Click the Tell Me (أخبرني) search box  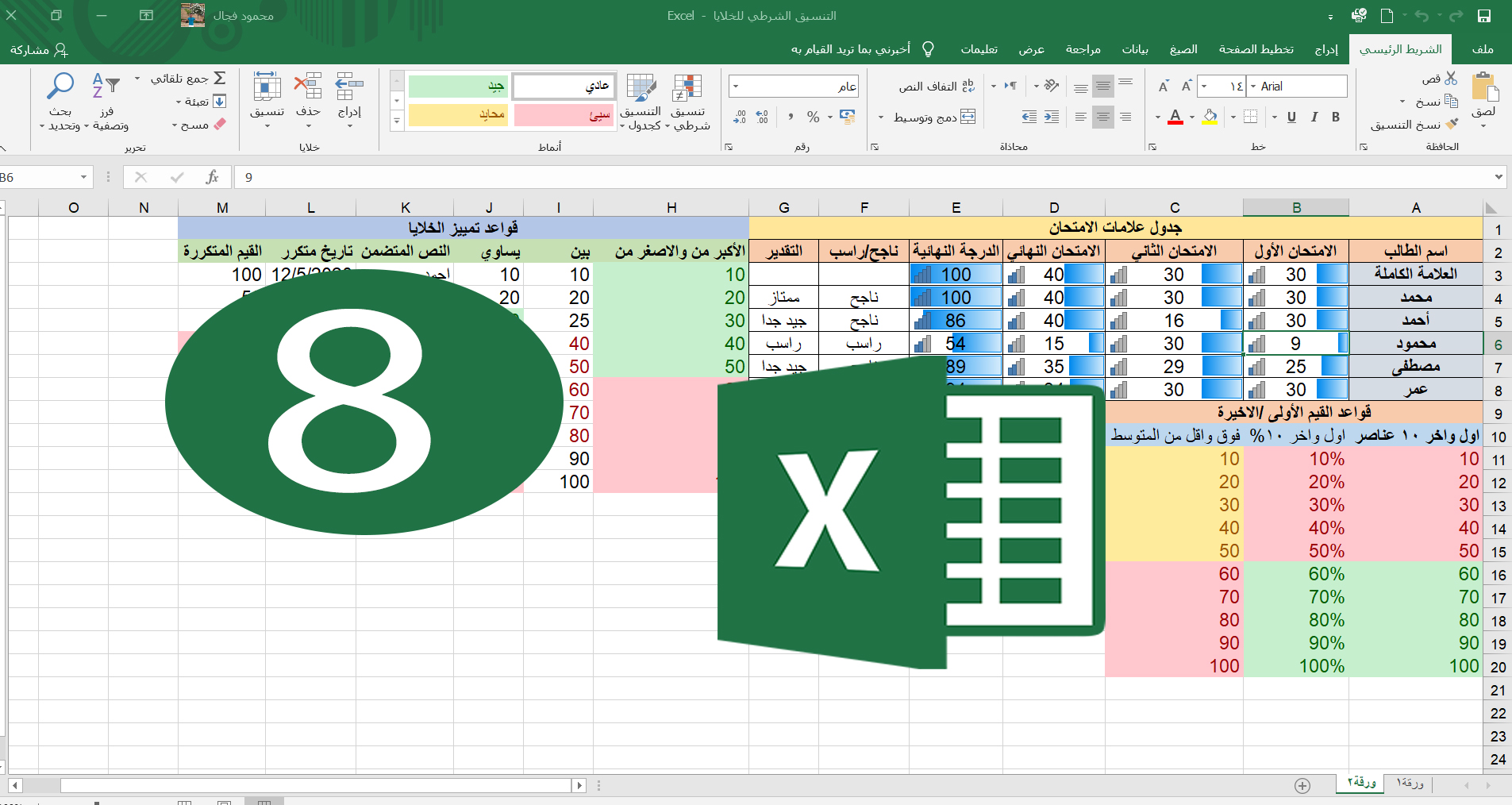pyautogui.click(x=863, y=49)
